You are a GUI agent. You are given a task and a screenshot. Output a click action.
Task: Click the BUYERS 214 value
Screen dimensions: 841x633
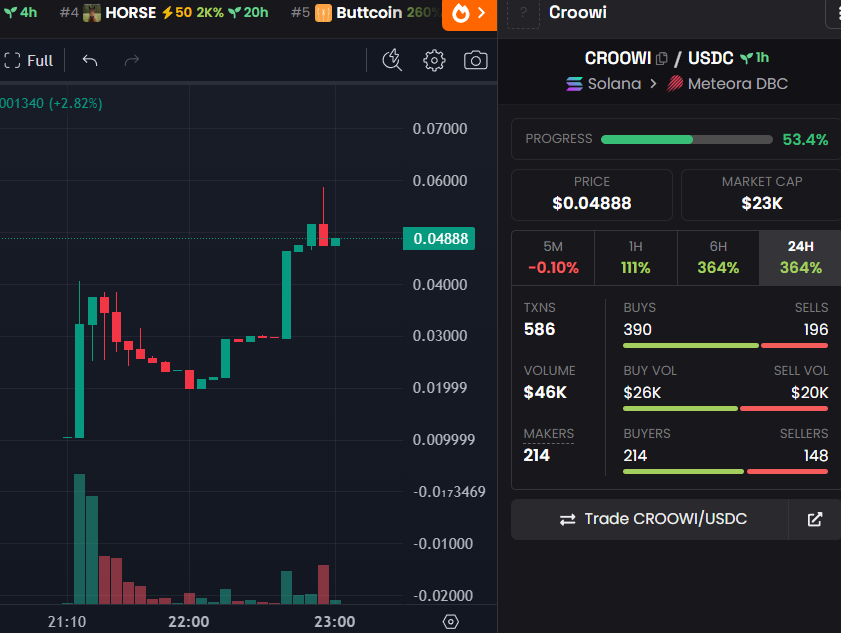coord(635,455)
